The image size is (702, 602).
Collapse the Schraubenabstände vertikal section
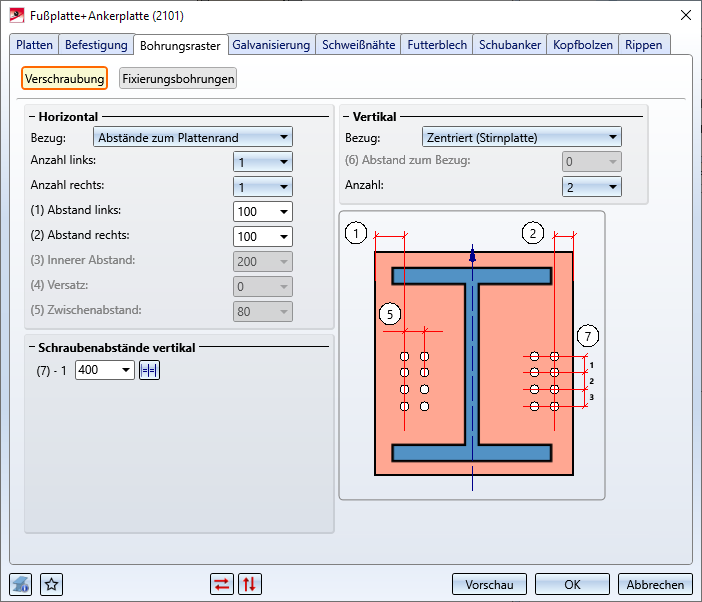tap(31, 347)
